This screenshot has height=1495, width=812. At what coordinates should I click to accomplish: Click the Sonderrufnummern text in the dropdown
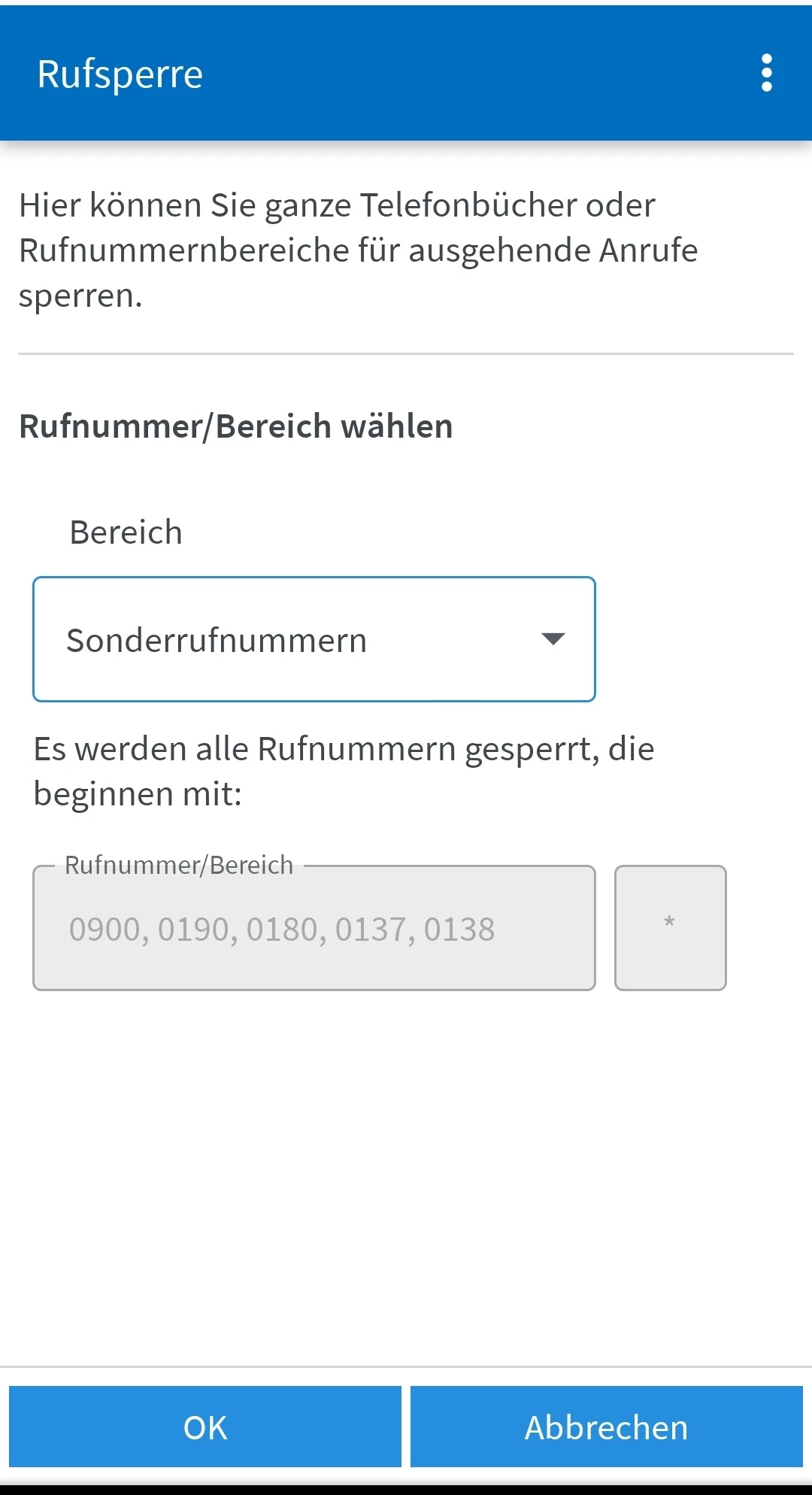(217, 641)
